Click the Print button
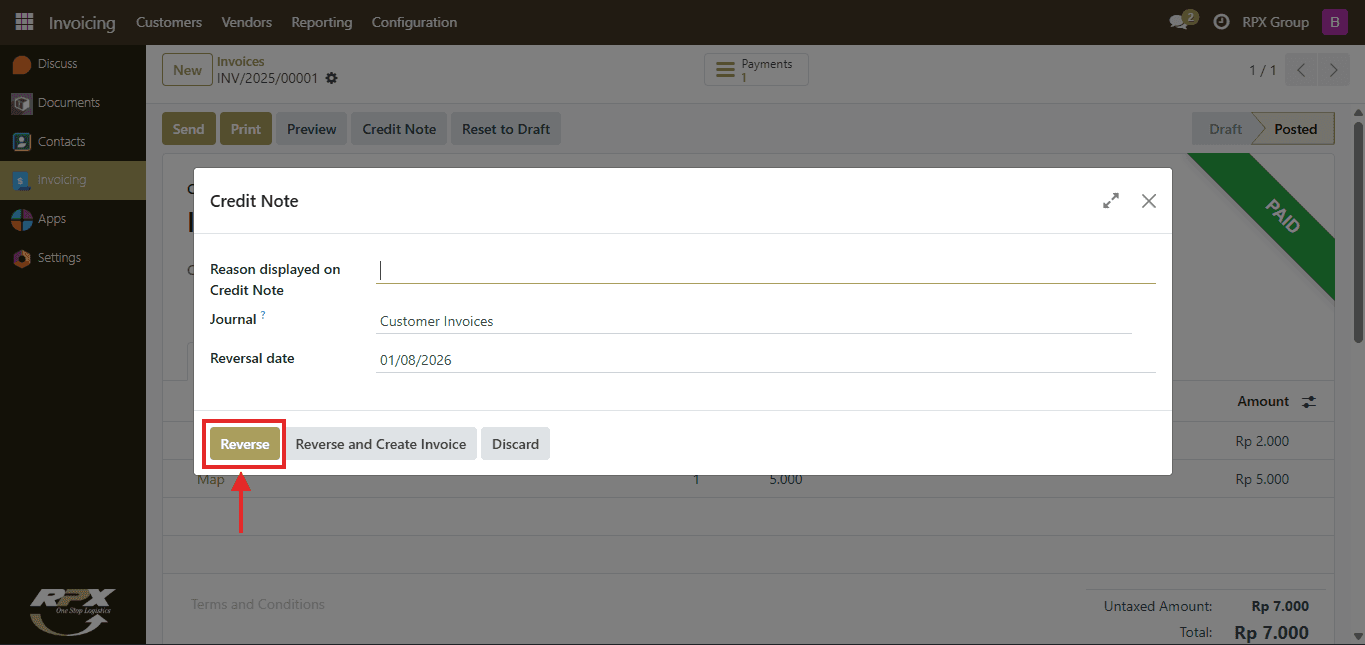 point(246,129)
